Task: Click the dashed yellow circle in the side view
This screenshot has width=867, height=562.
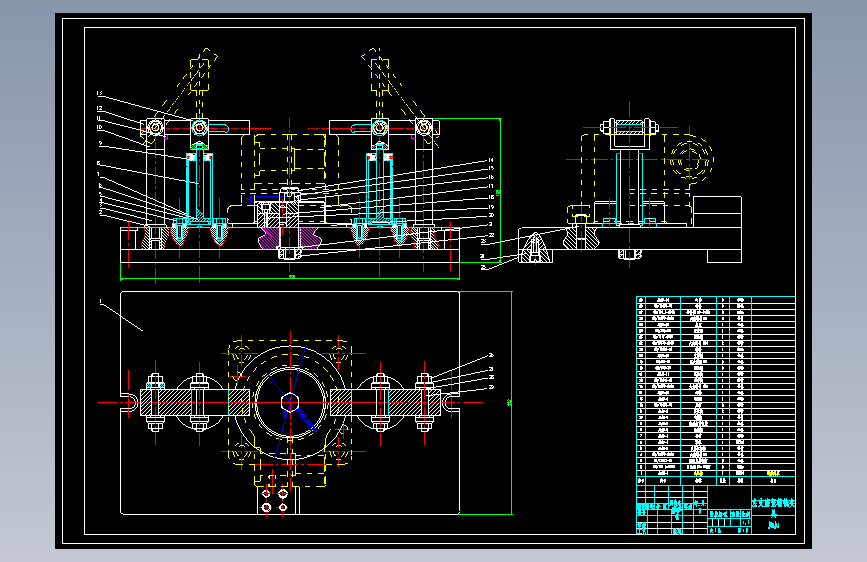Action: coord(690,160)
